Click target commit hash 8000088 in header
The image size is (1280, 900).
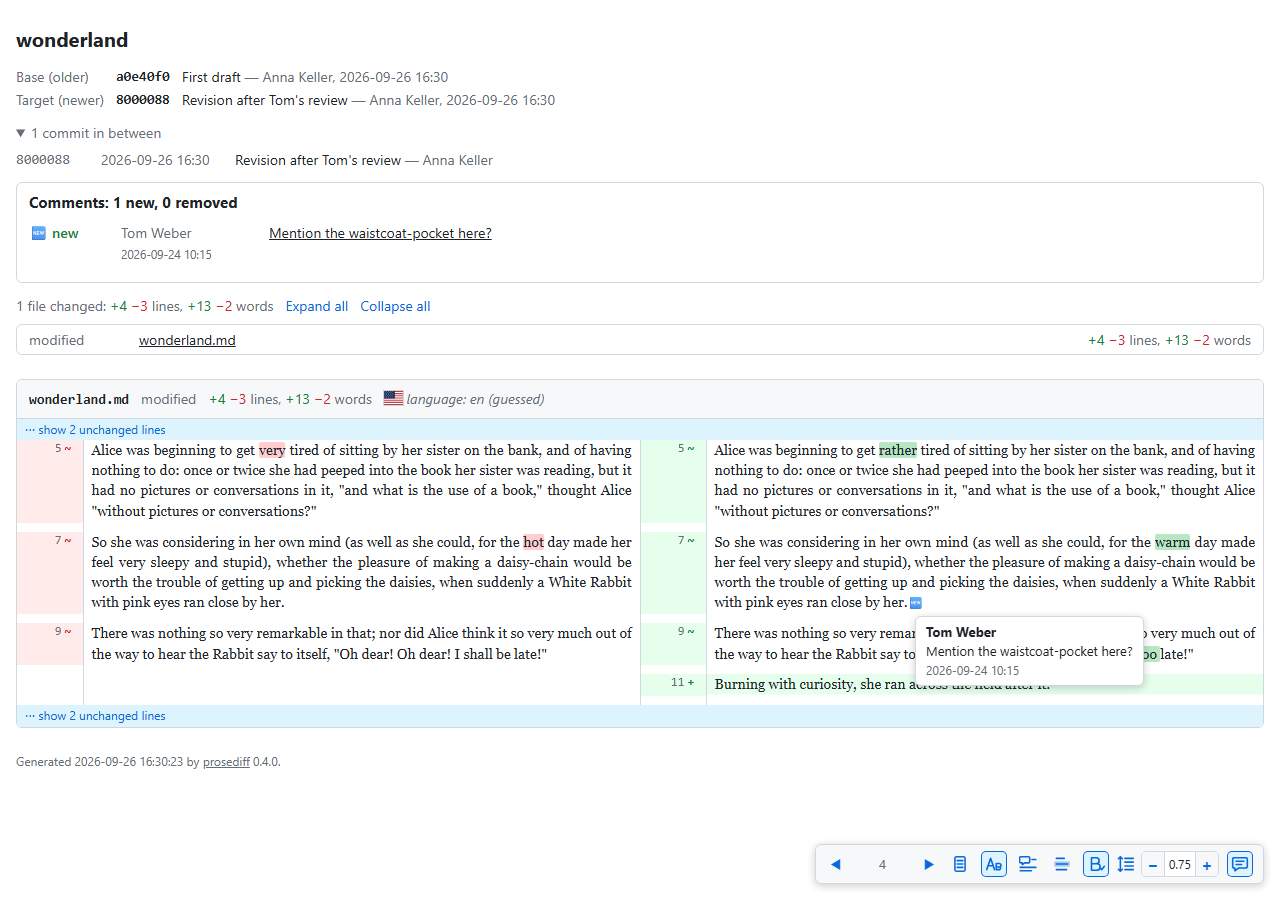tap(143, 100)
